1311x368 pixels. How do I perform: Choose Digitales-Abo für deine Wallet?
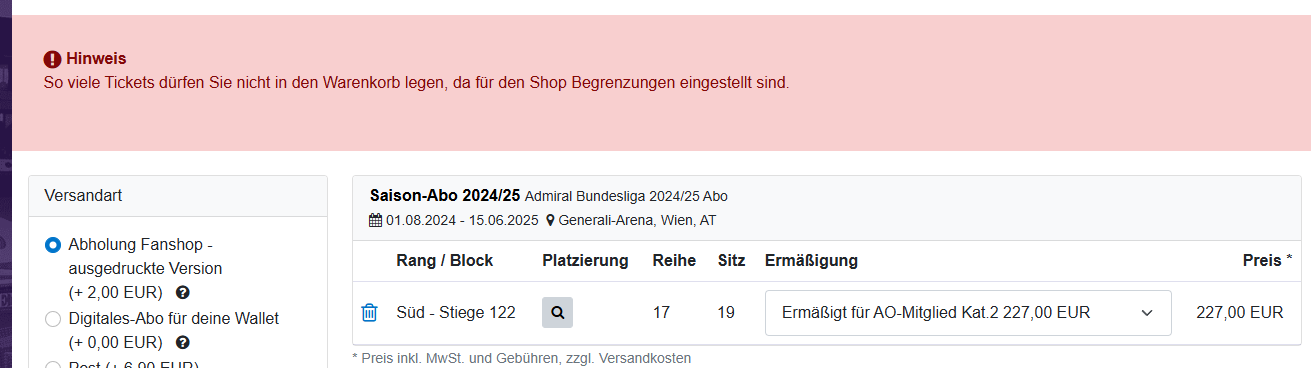(53, 319)
